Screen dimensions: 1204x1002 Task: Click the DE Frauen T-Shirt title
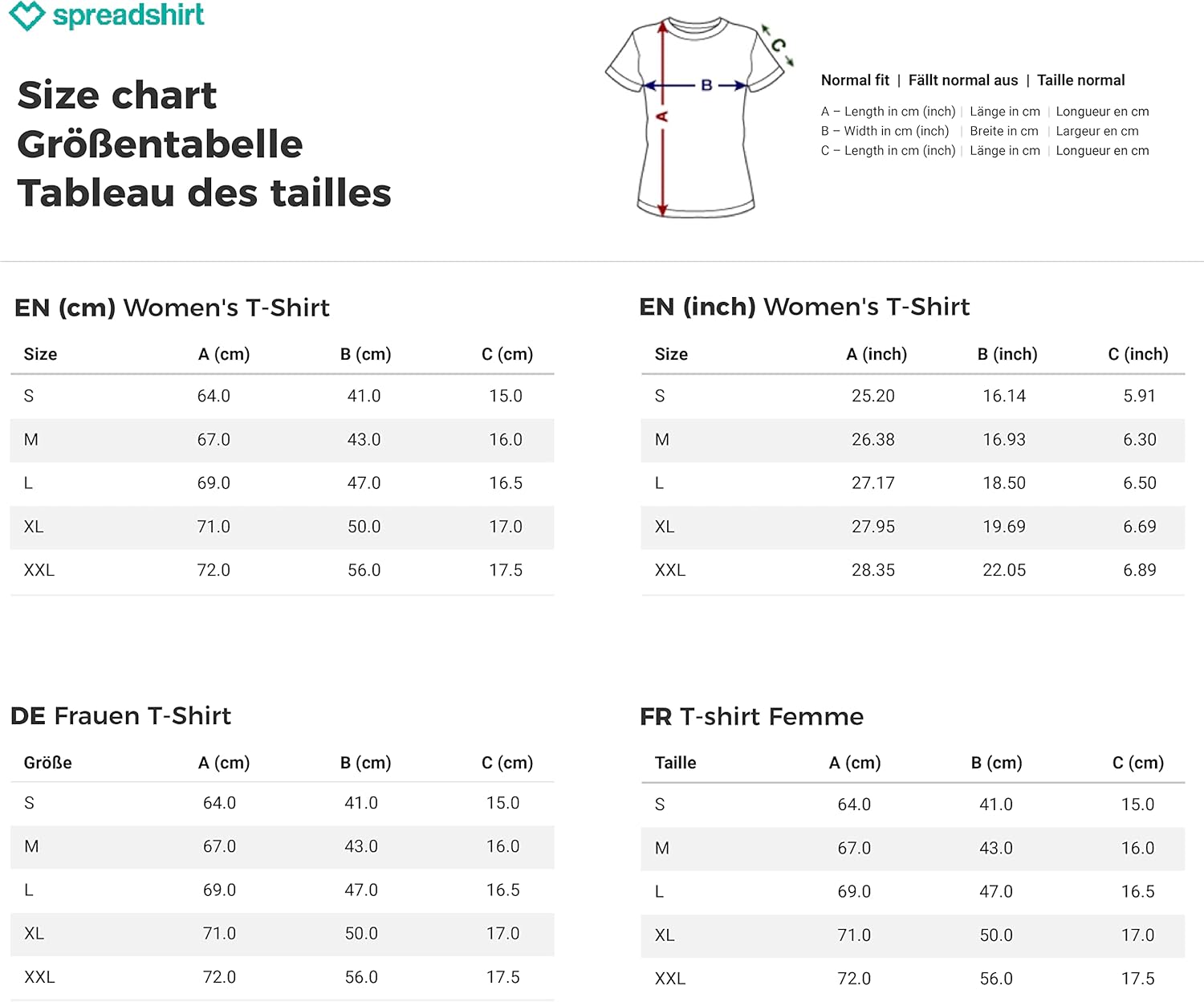pos(120,715)
